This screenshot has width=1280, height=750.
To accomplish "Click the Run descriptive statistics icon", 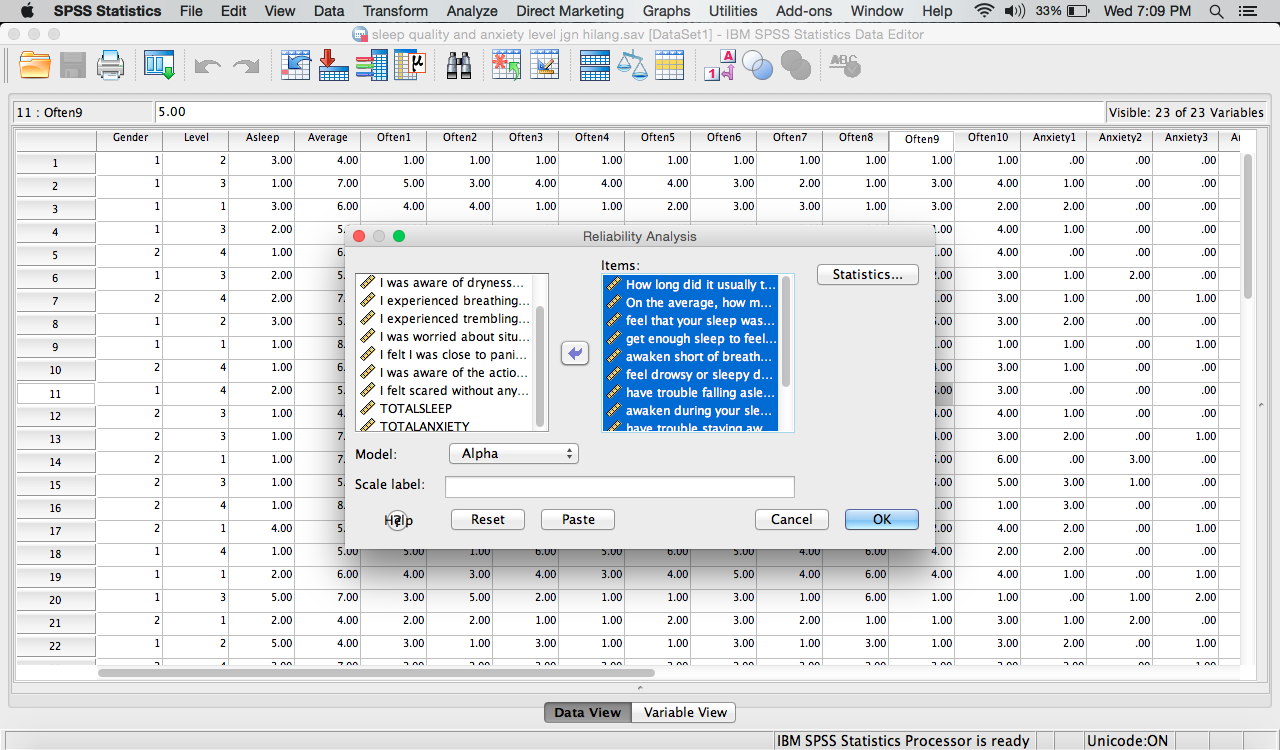I will [409, 66].
